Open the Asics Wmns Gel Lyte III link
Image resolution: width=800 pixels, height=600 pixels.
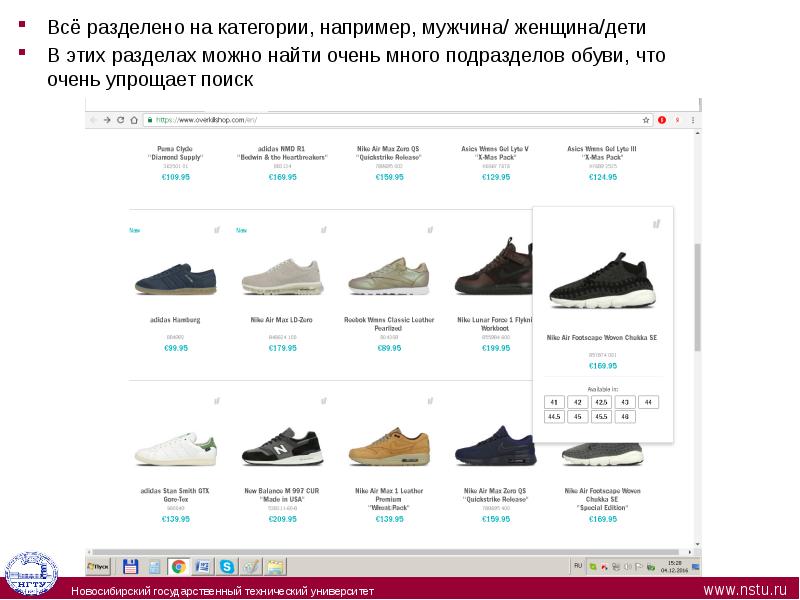point(602,153)
